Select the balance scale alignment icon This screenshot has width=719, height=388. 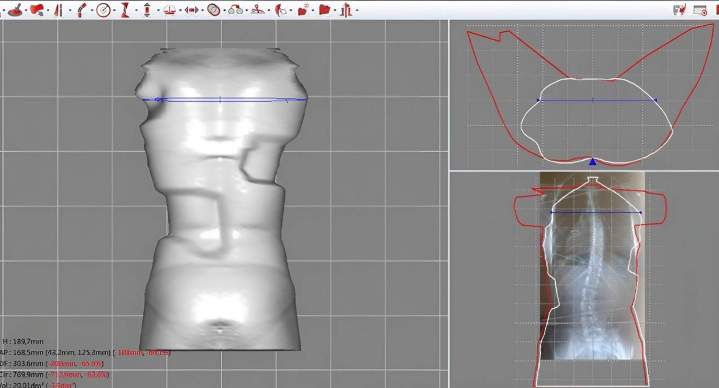169,10
